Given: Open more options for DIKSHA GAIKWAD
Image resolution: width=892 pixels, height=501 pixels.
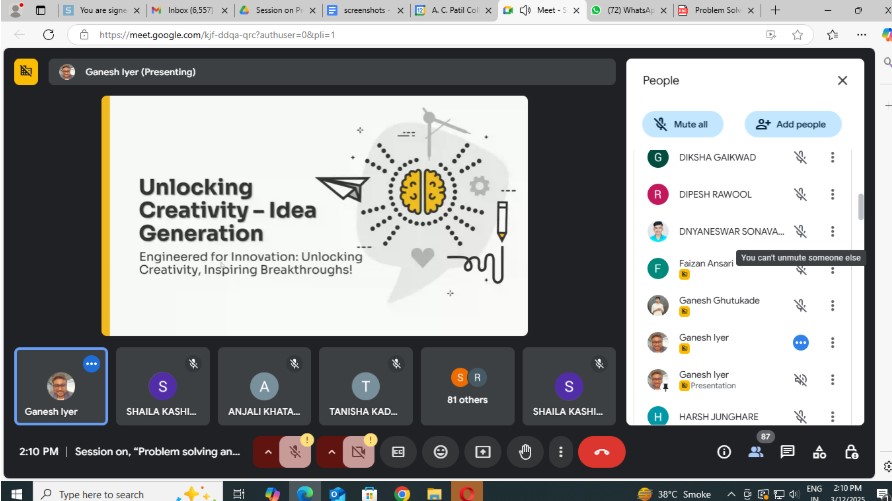Looking at the screenshot, I should 832,157.
